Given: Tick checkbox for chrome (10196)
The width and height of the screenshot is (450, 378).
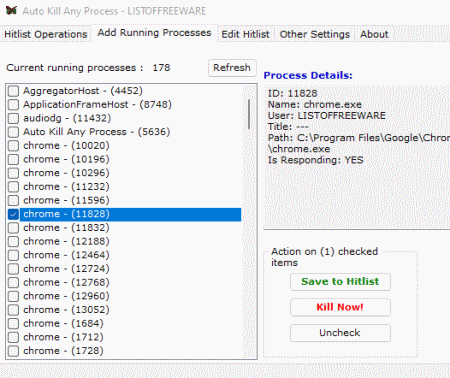Looking at the screenshot, I should pyautogui.click(x=13, y=159).
